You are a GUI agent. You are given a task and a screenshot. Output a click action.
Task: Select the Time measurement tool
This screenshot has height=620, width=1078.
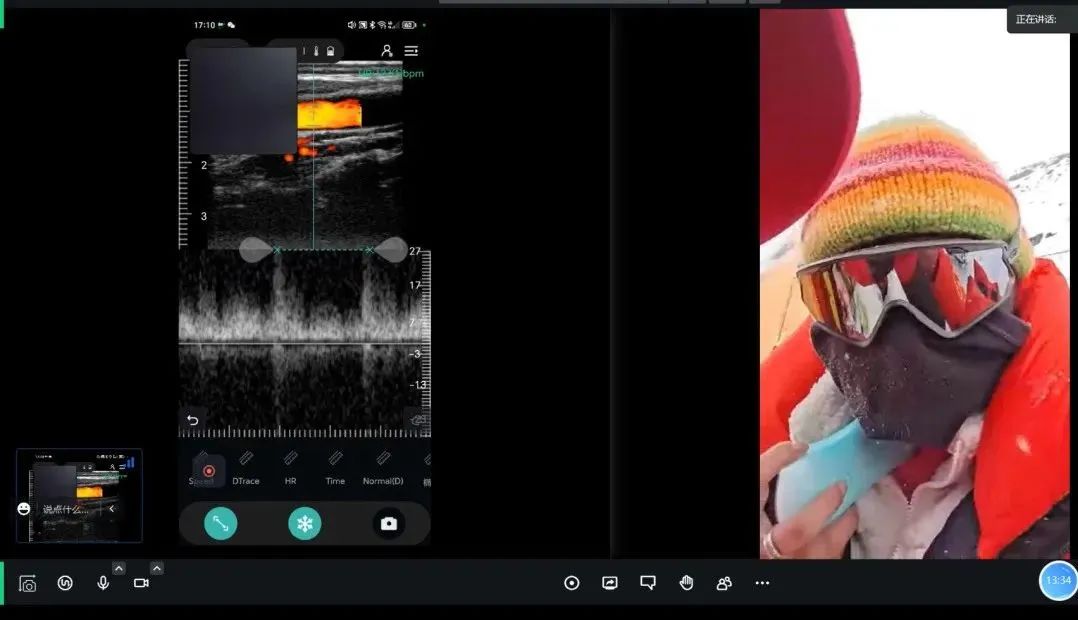click(335, 469)
